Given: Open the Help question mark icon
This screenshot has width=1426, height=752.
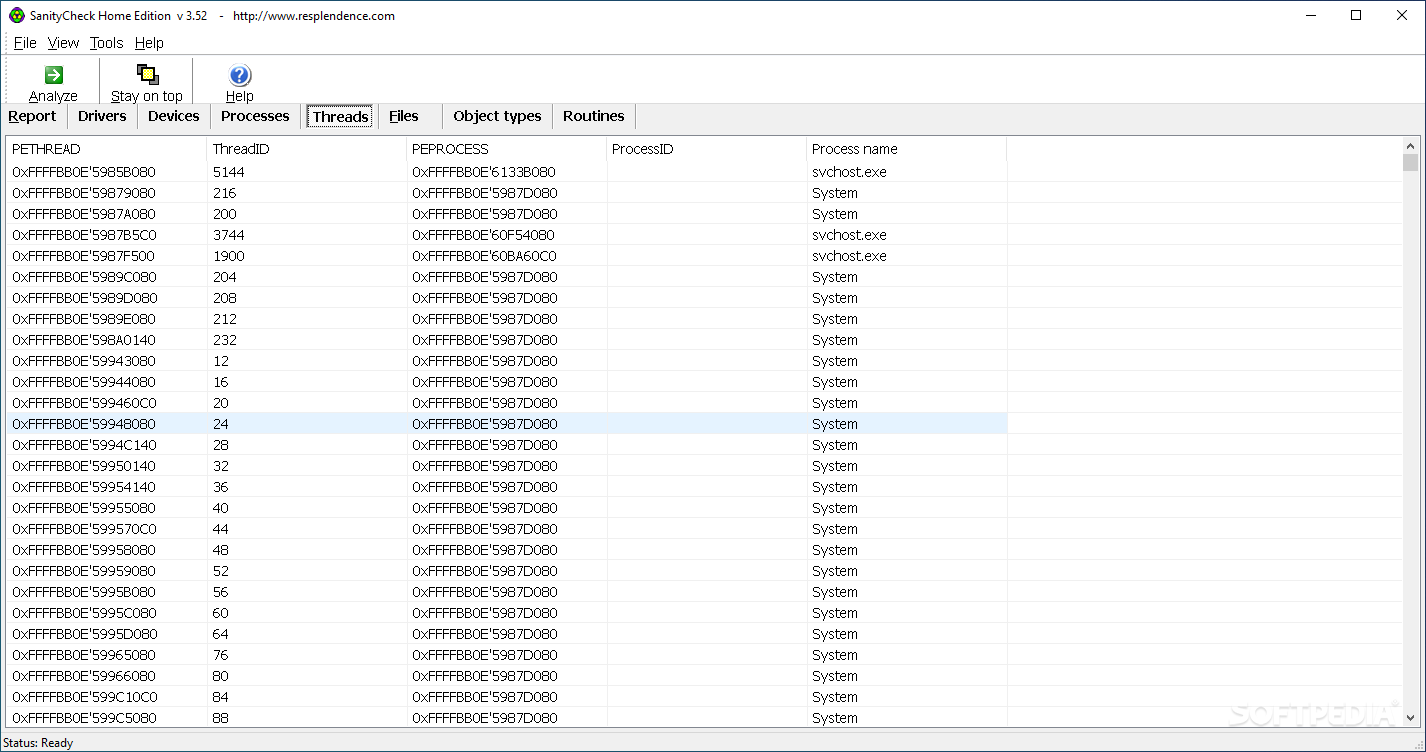Looking at the screenshot, I should point(240,75).
